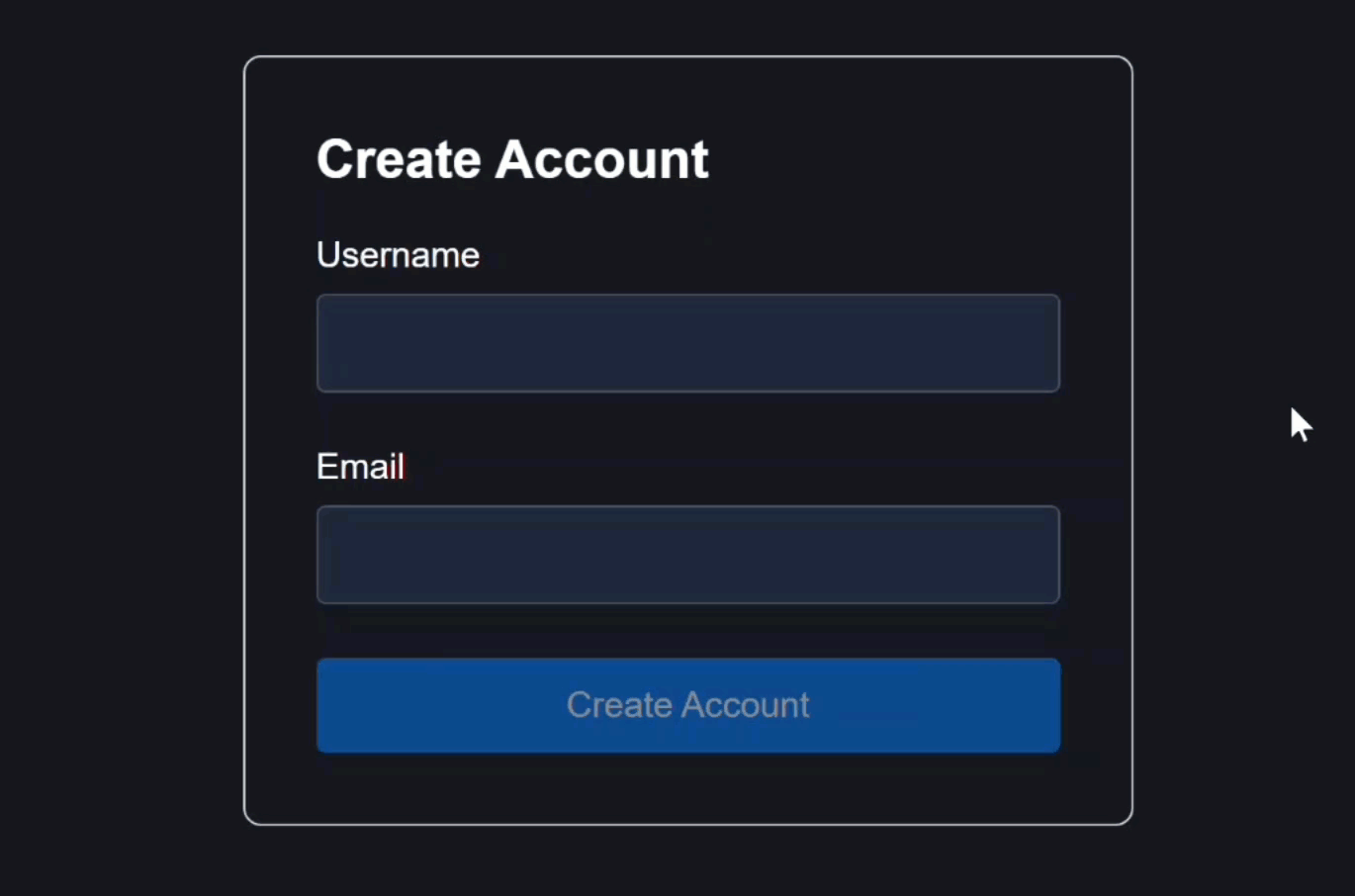The height and width of the screenshot is (896, 1355).
Task: Click the dark area outside the form card
Action: coord(119,445)
